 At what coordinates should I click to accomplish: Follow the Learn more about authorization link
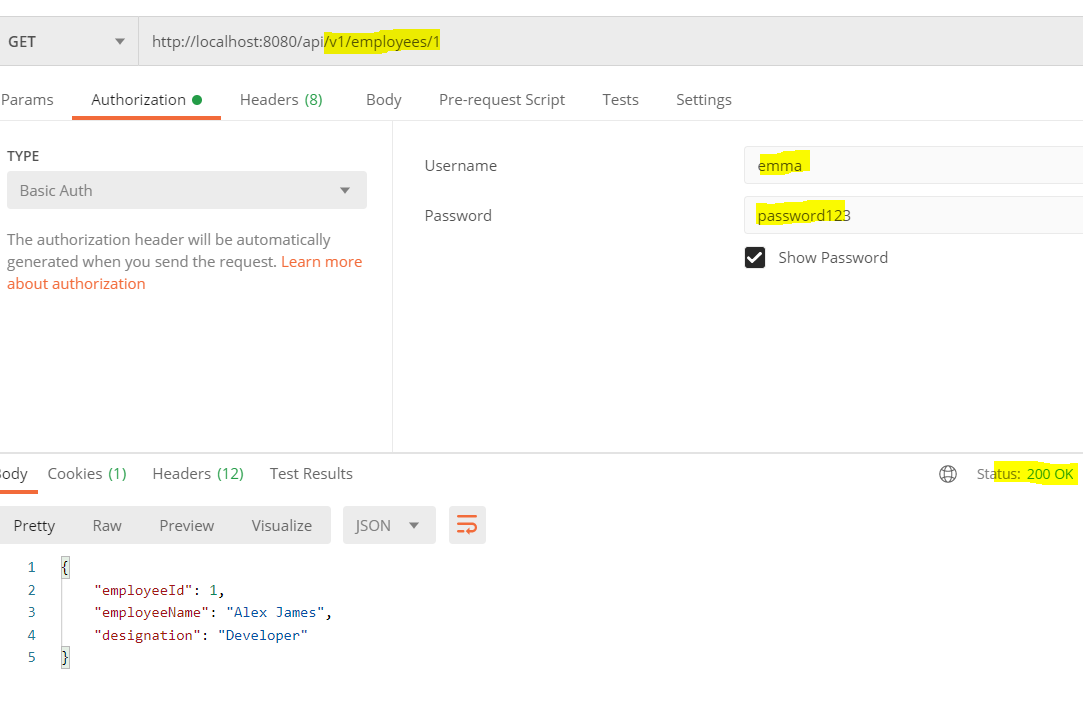321,262
